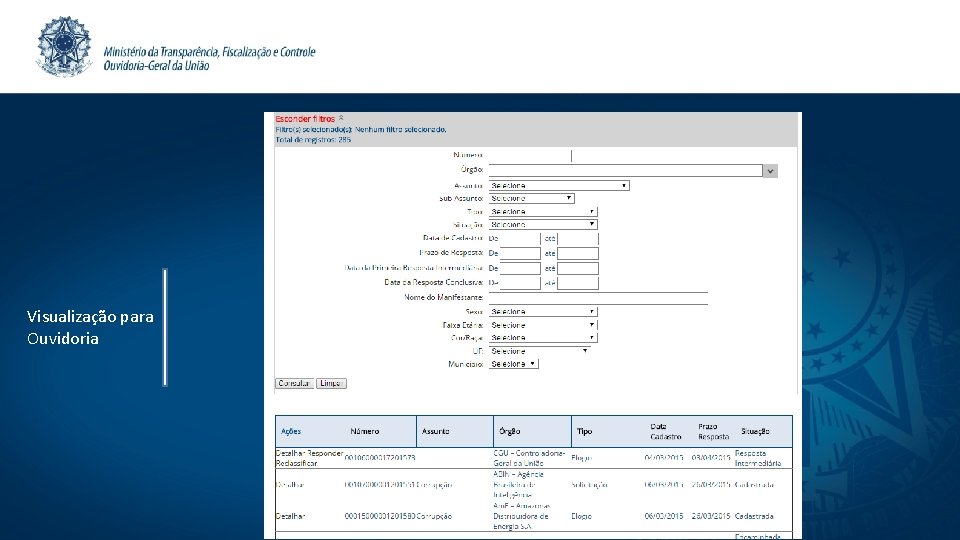Click 'Nenhum filtro selecionado' filter status text

click(400, 130)
